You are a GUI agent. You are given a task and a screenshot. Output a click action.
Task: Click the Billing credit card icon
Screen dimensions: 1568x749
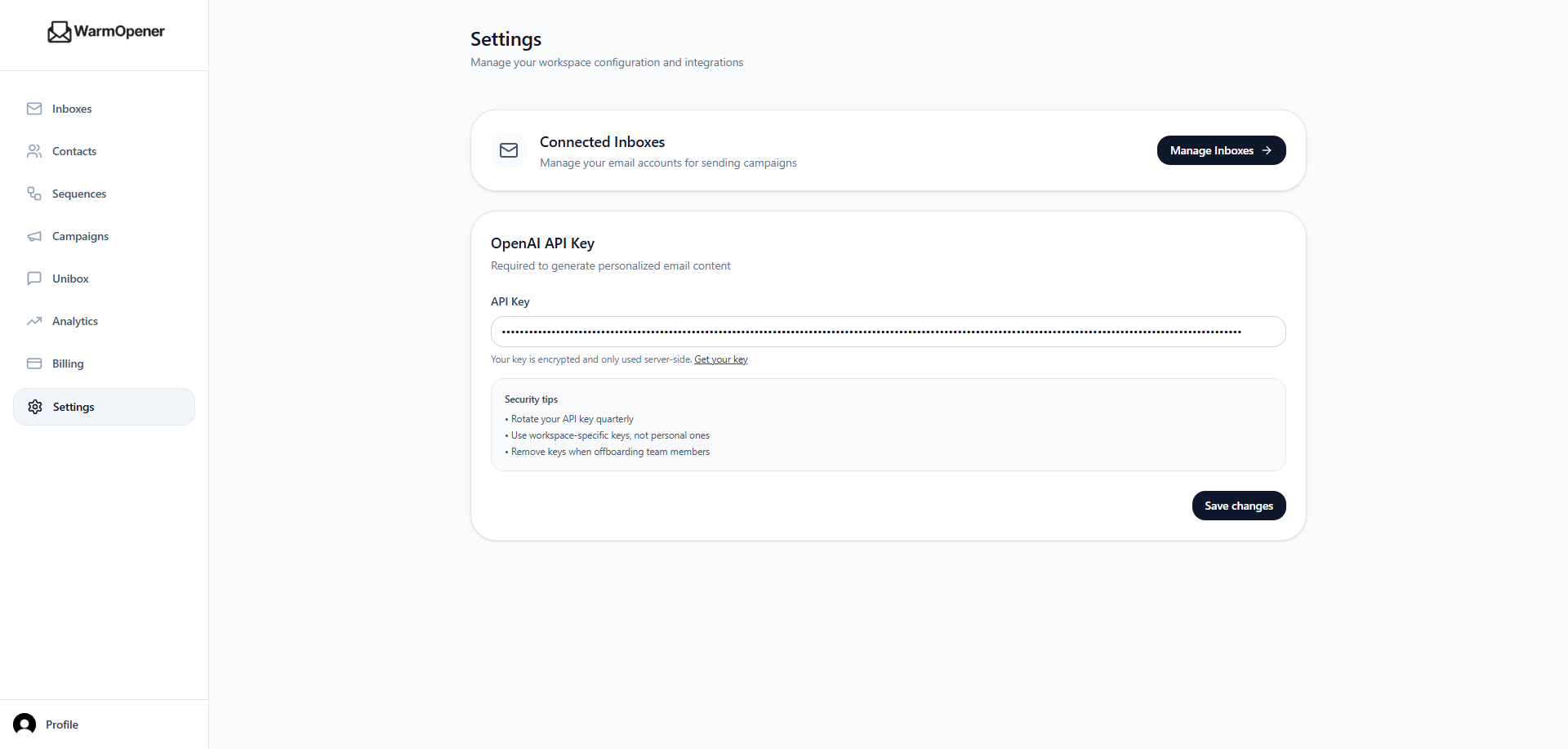34,363
